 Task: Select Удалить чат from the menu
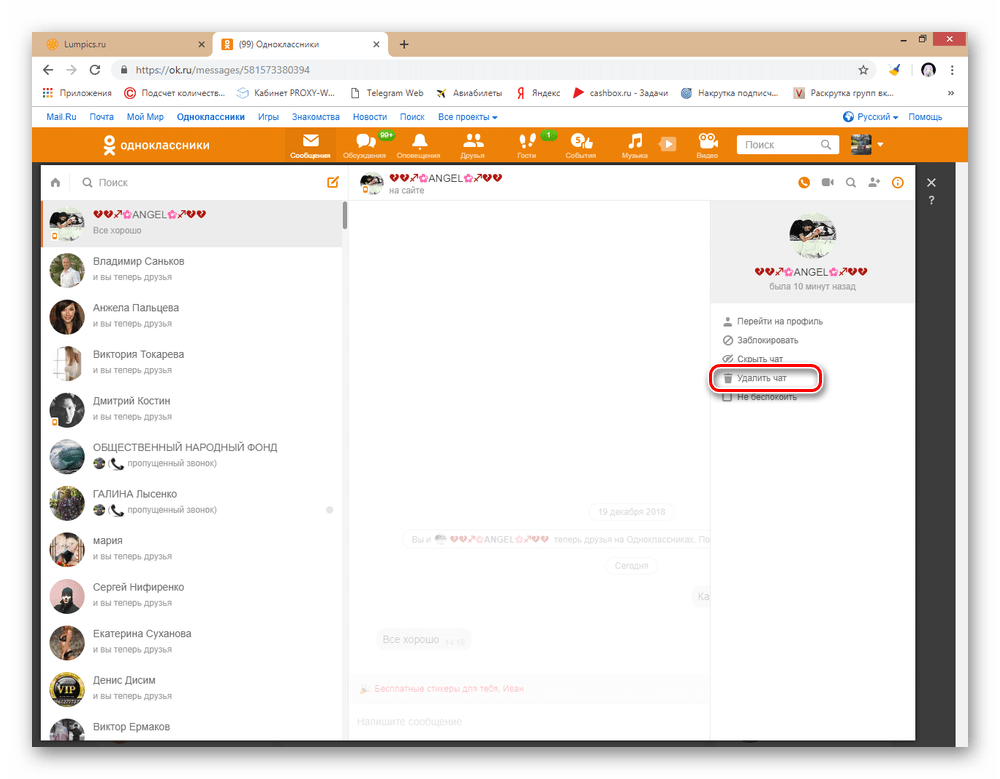(765, 378)
